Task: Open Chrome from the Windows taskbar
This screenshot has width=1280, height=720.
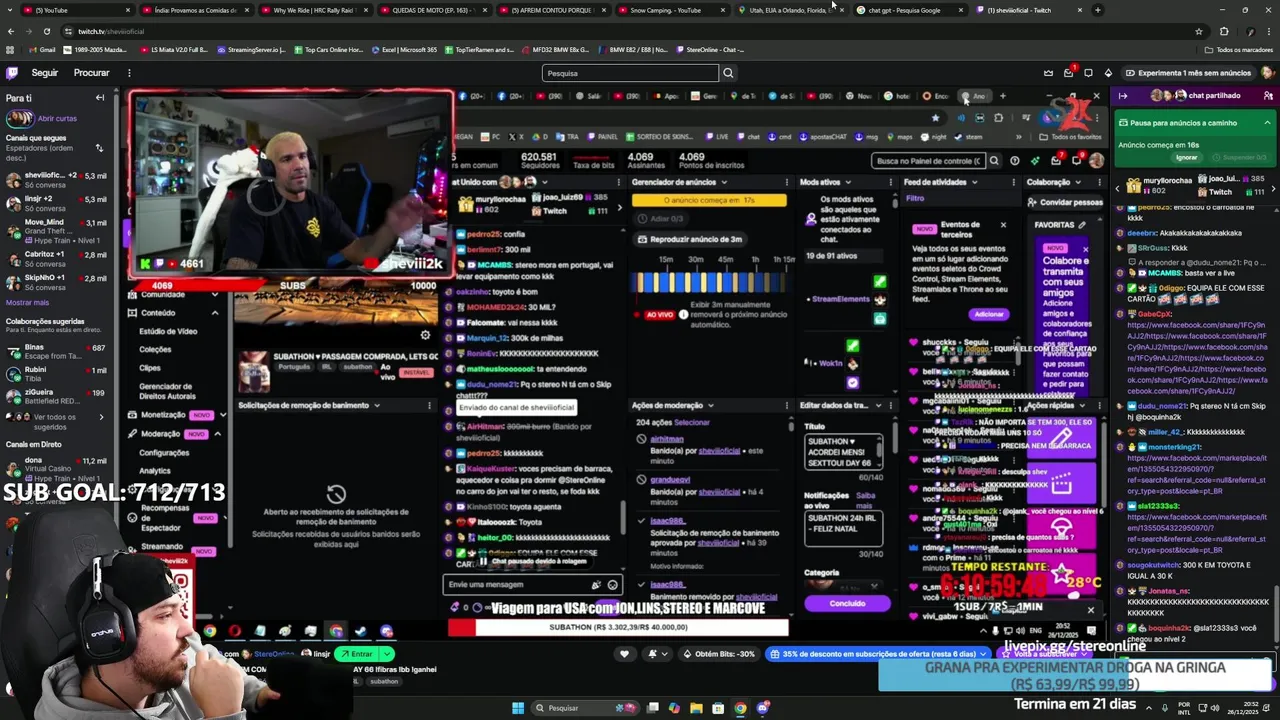Action: coord(740,708)
